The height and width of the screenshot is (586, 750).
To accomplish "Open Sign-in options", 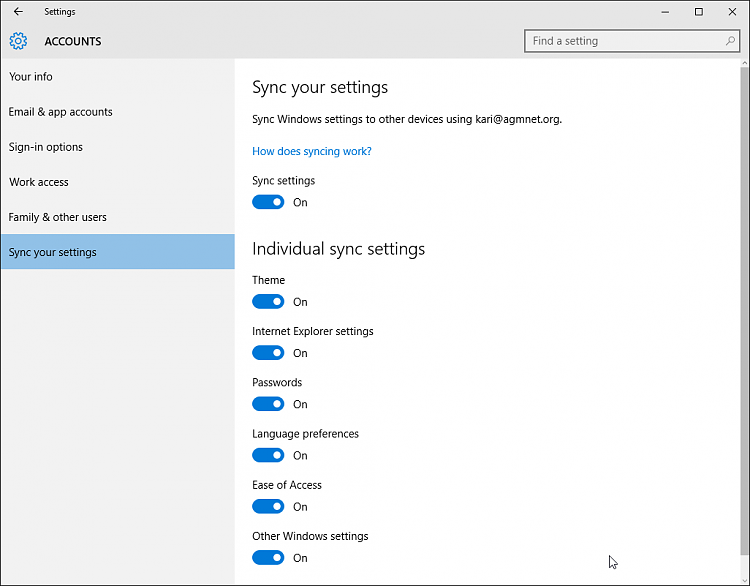I will tap(118, 147).
